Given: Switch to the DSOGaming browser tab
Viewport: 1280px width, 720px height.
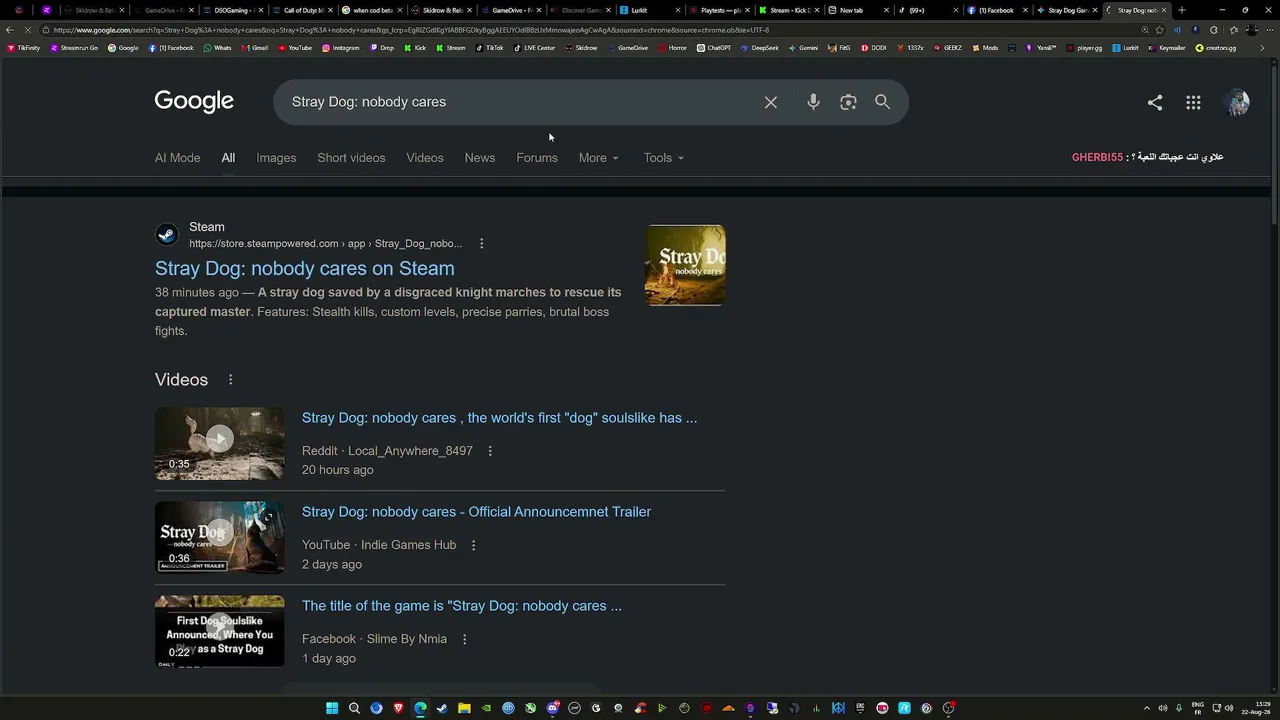Looking at the screenshot, I should (234, 10).
